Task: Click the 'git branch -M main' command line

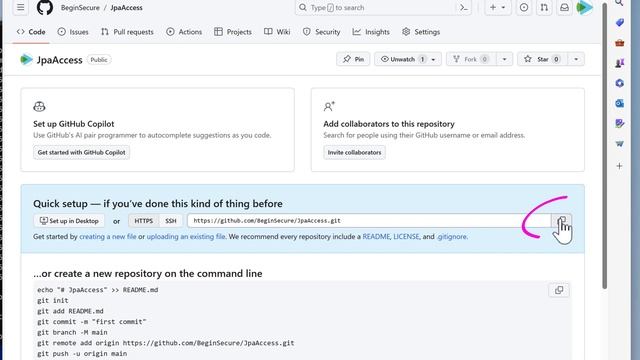Action: [72, 332]
